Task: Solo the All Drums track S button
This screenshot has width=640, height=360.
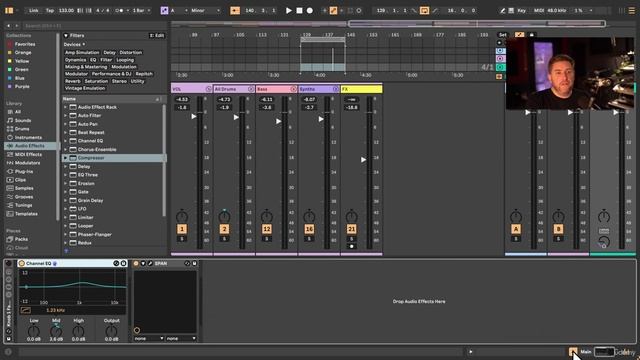Action: [x=224, y=239]
